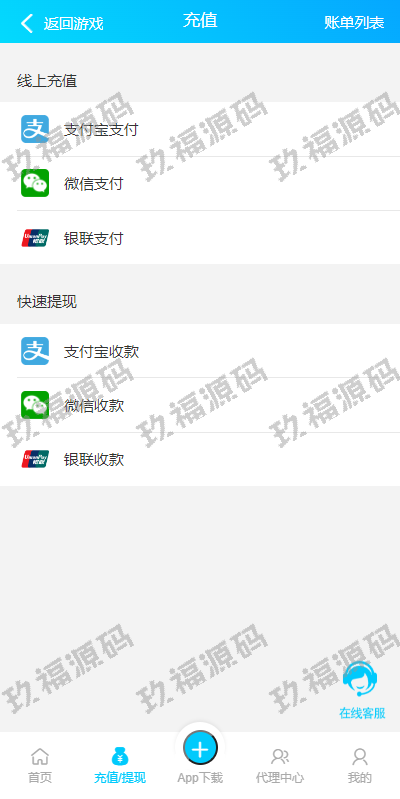This screenshot has height=799, width=400.
Task: Click 返回游戏 to return to game
Action: tap(73, 23)
